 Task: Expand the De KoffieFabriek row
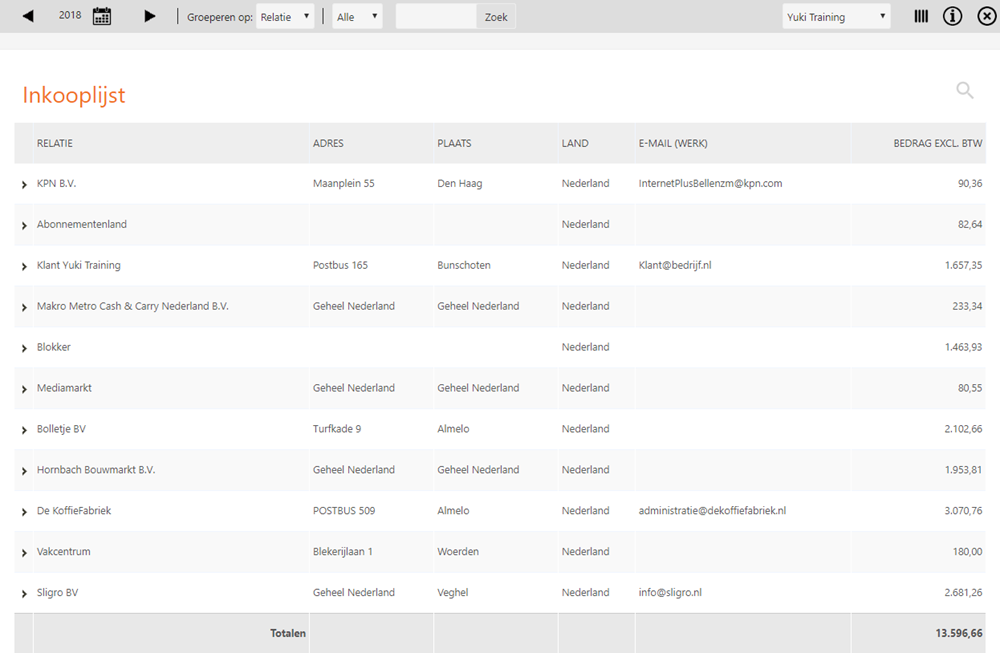point(24,511)
